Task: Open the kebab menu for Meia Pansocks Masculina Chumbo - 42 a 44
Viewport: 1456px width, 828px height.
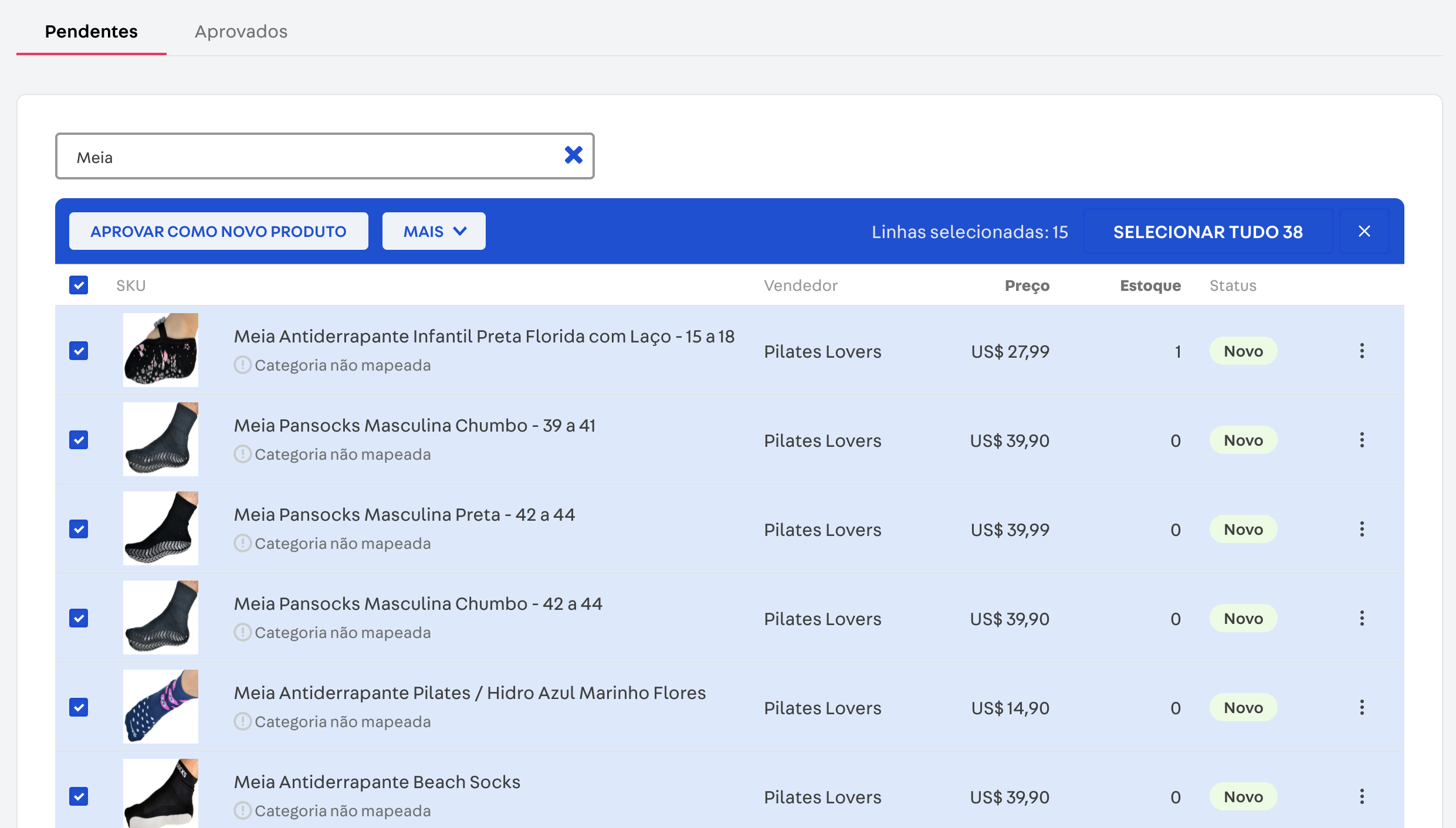Action: point(1362,618)
